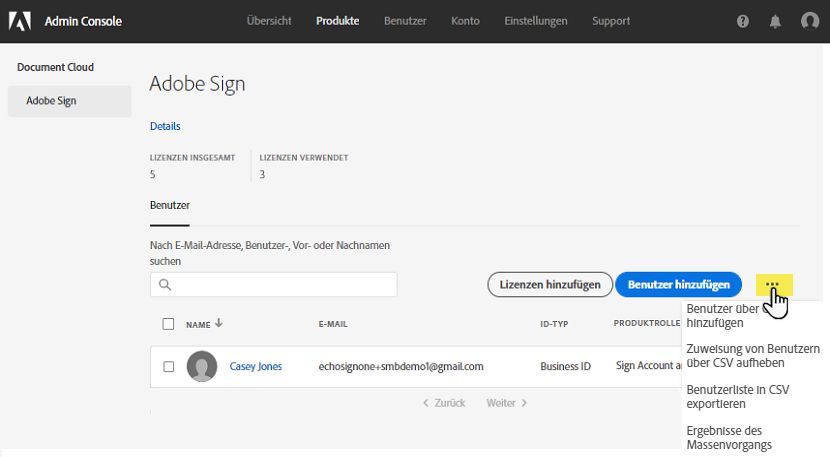Viewport: 830px width, 457px height.
Task: Select the Produkte tab
Action: (x=338, y=21)
